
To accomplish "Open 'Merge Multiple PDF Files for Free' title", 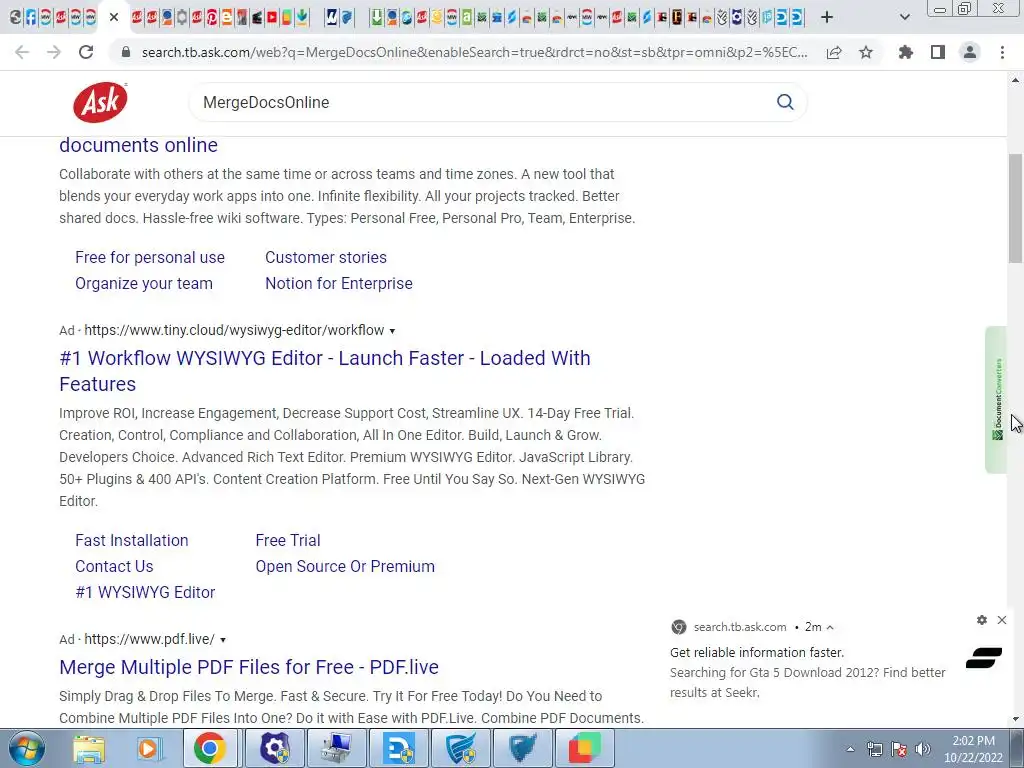I will pyautogui.click(x=249, y=667).
